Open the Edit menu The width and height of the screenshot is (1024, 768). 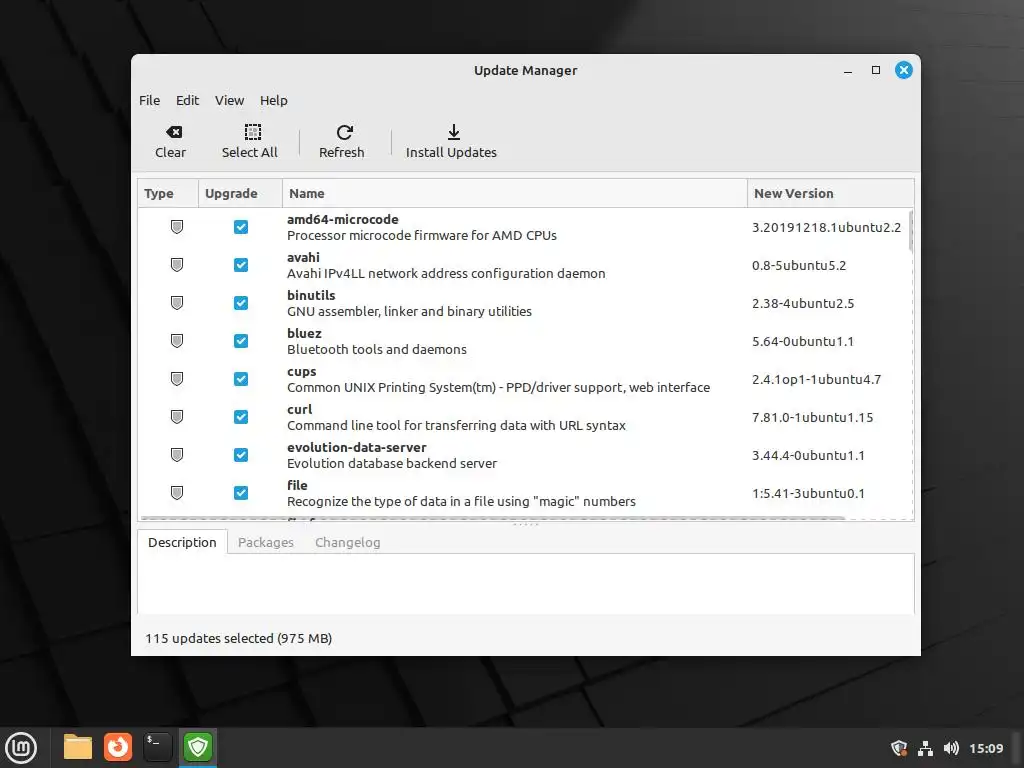pos(187,101)
